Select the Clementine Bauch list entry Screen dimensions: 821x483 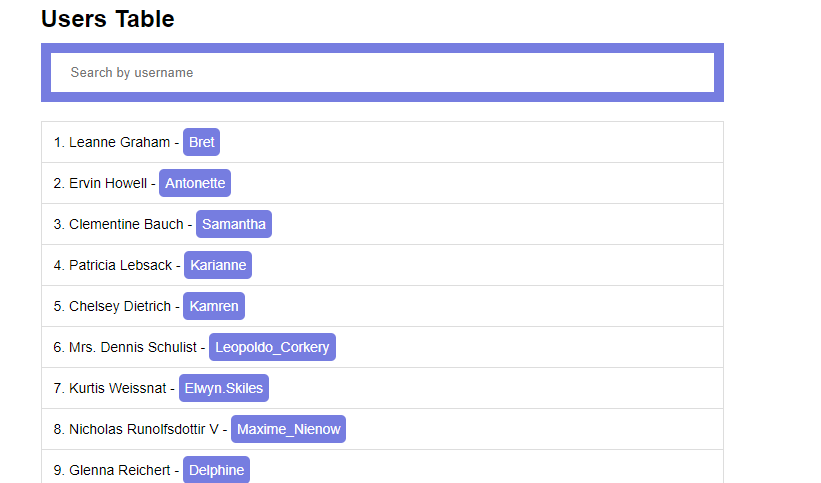coord(126,224)
